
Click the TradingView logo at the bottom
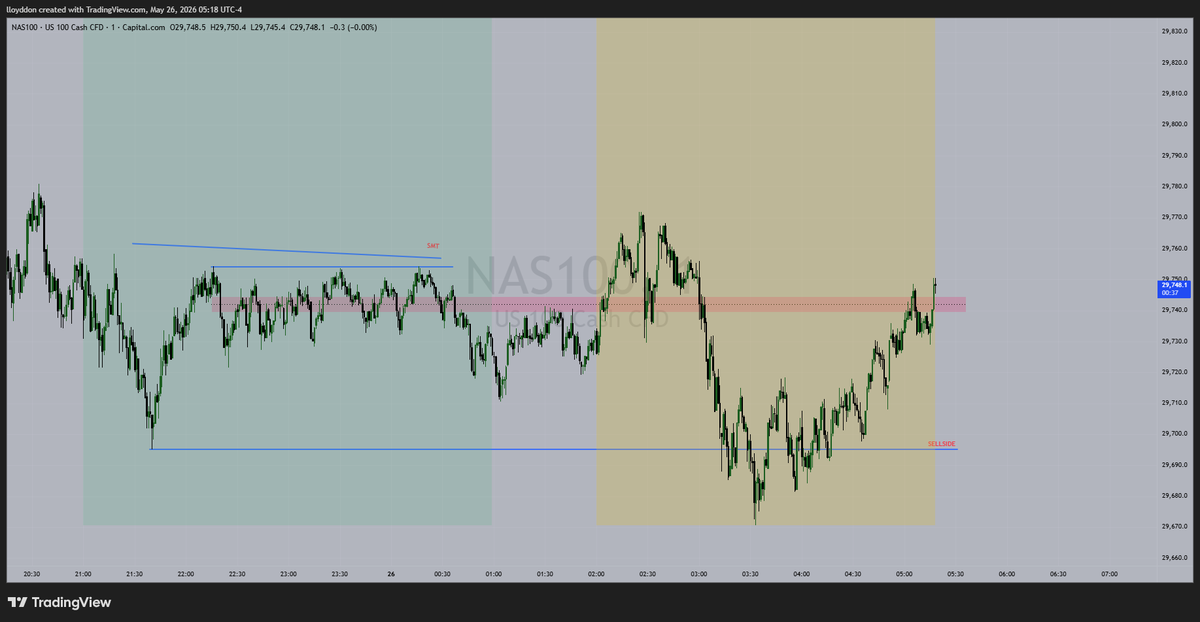(59, 602)
